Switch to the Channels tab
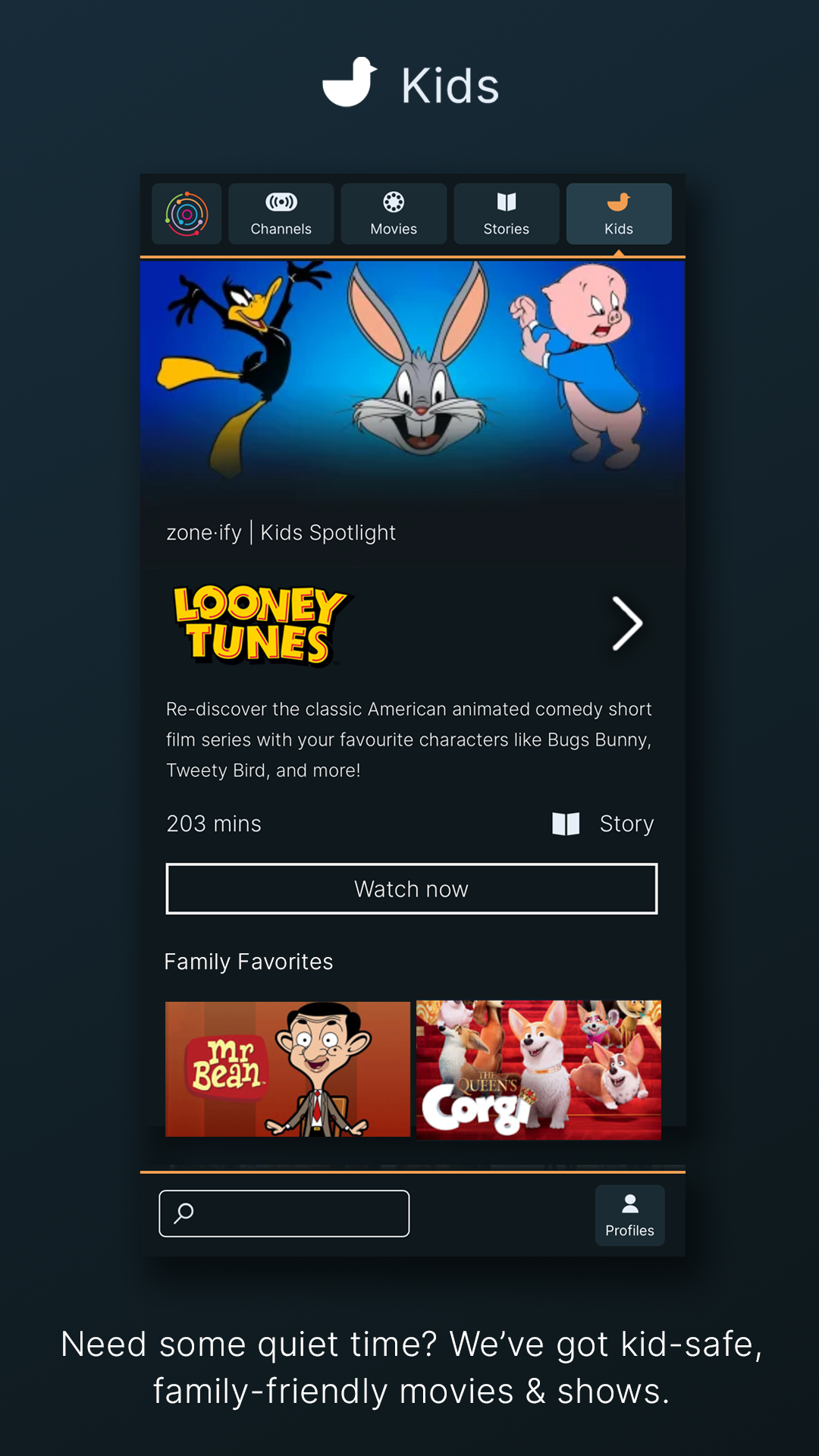Viewport: 819px width, 1456px height. pyautogui.click(x=281, y=214)
